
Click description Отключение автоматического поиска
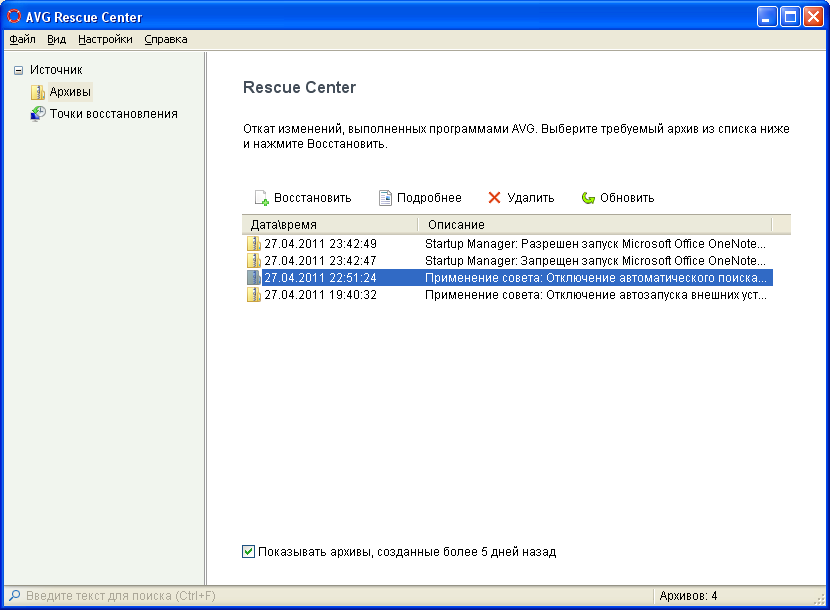596,277
